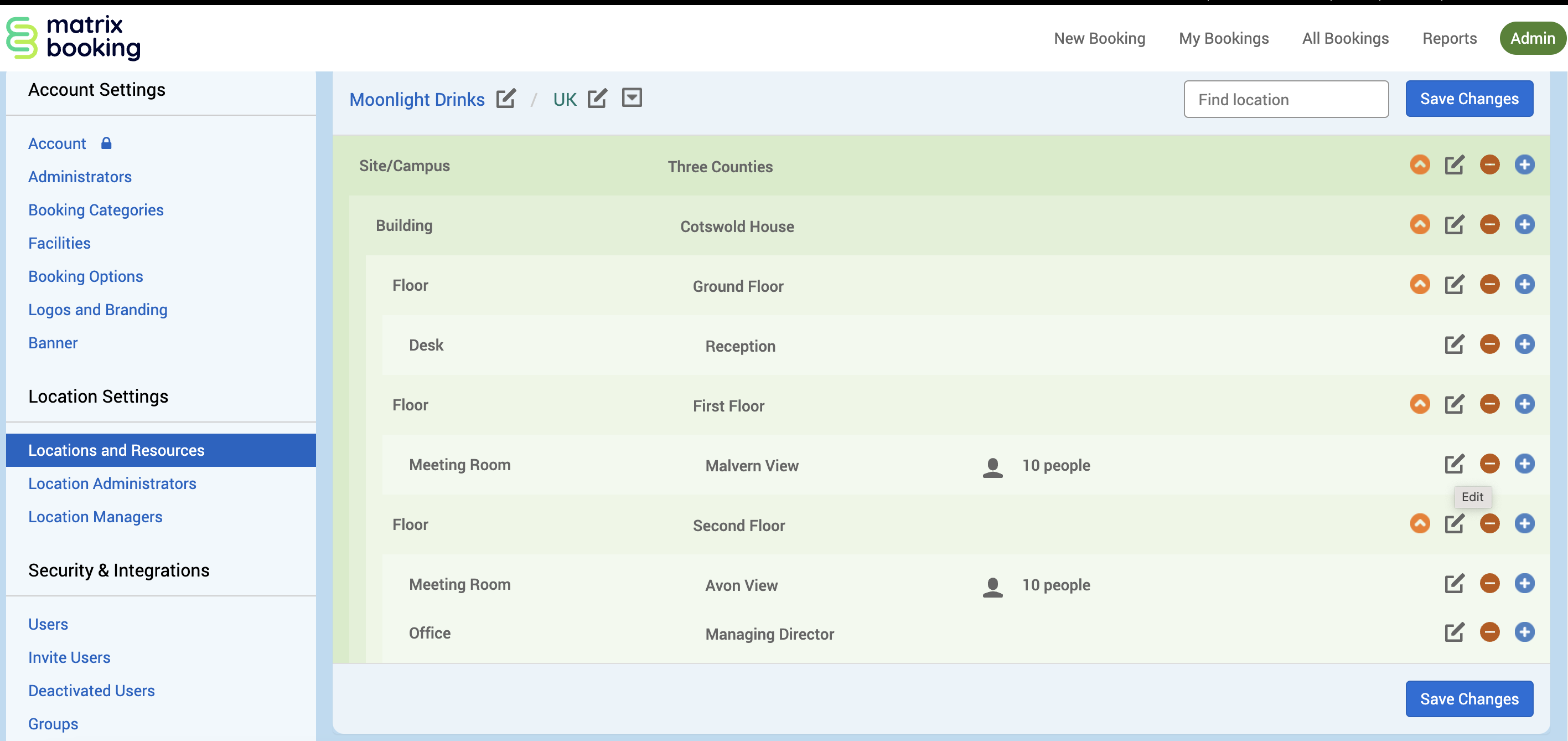Screen dimensions: 1568x741
Task: Add a child under Ground Floor
Action: [x=1524, y=284]
